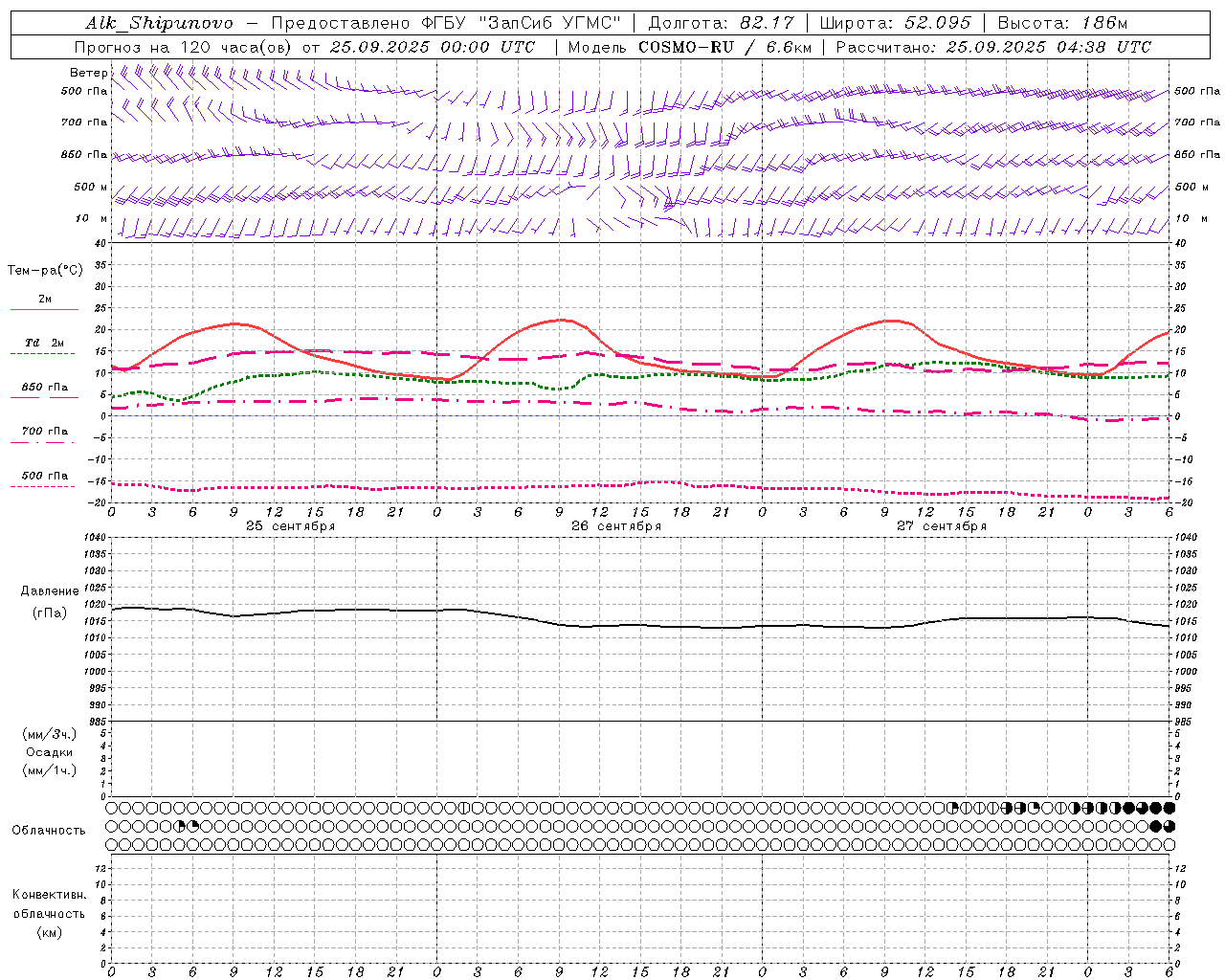
Task: Click the 700 гПа temperature legend entry
Action: pyautogui.click(x=45, y=432)
